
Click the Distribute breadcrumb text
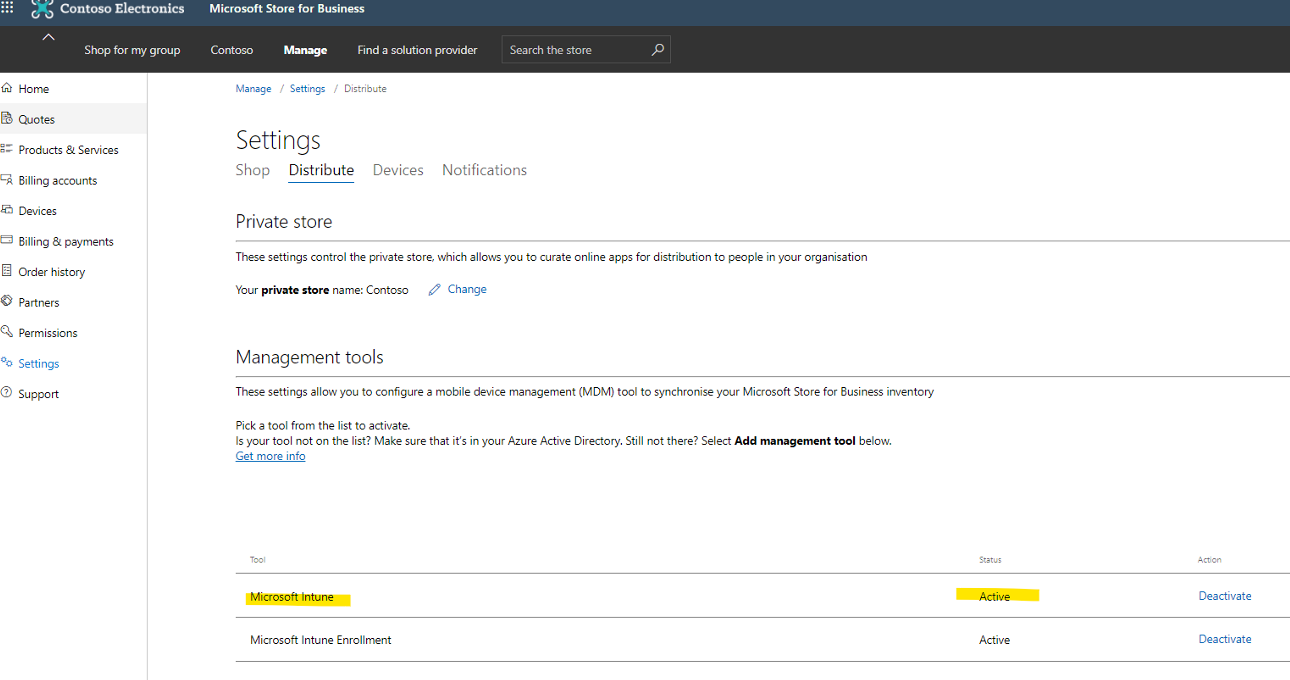pyautogui.click(x=365, y=89)
